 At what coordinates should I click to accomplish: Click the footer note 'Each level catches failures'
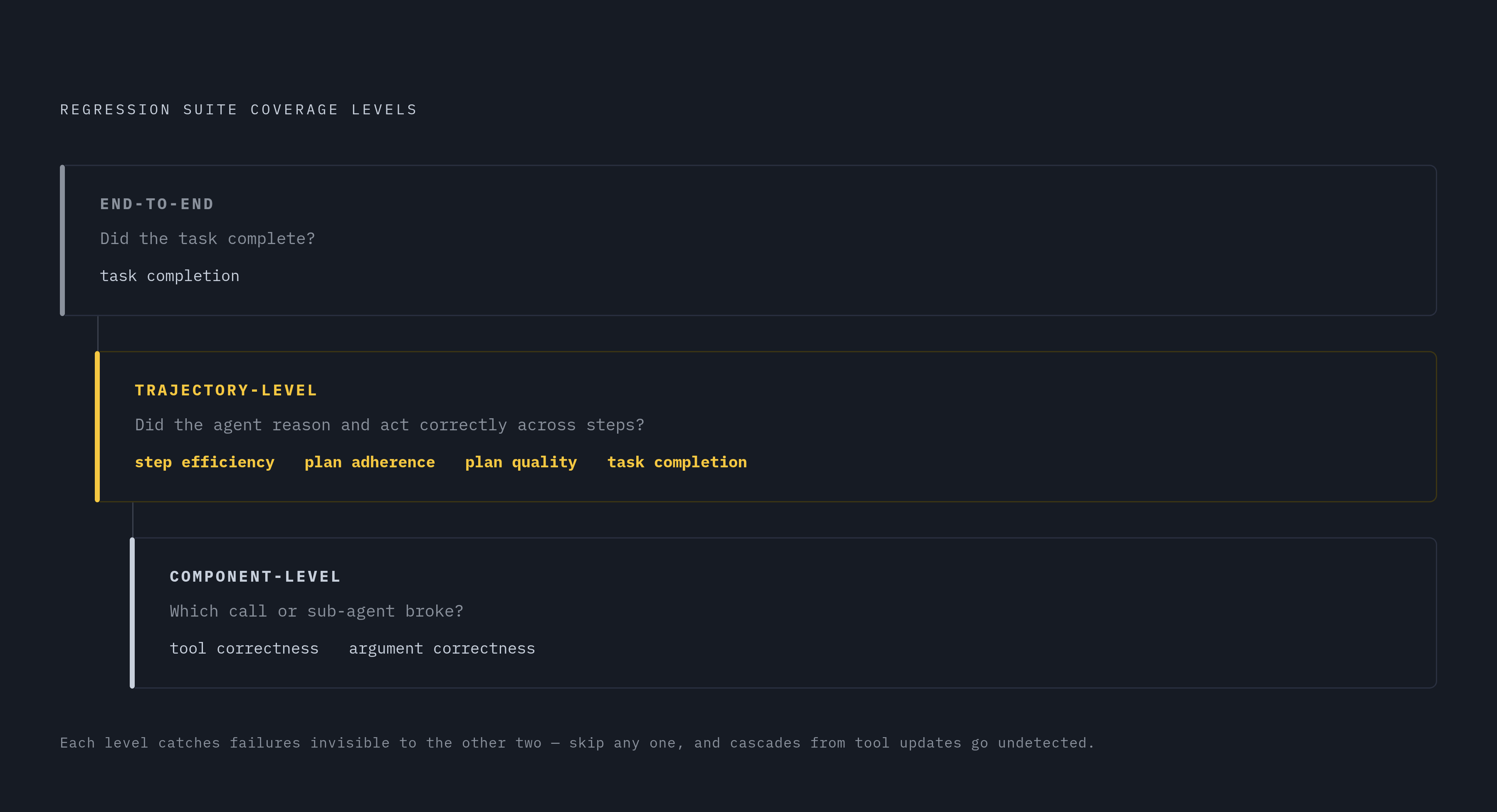(577, 743)
